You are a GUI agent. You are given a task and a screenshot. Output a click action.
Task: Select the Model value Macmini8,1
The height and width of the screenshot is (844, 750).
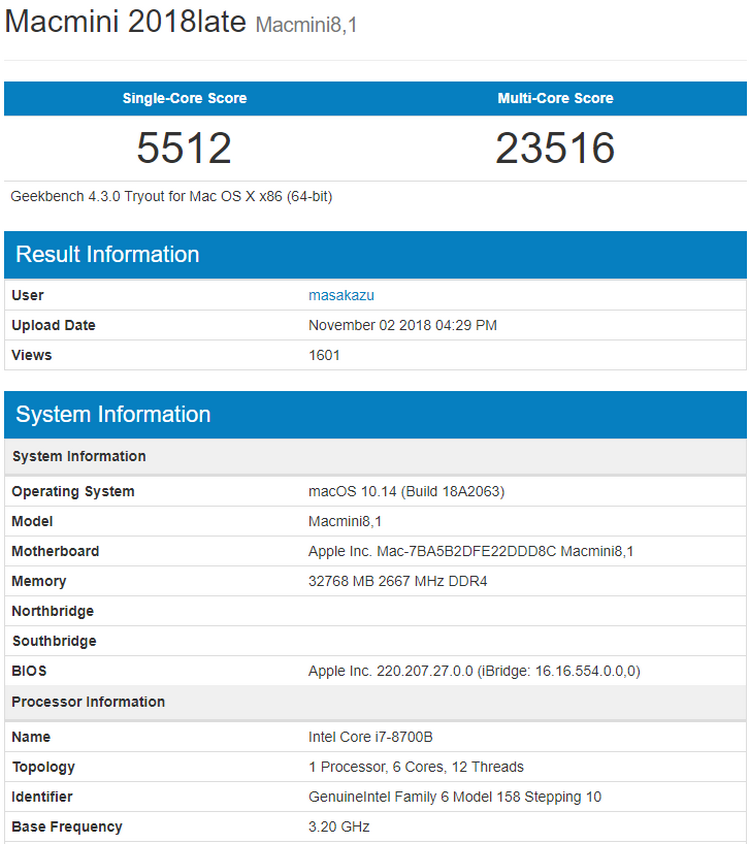click(345, 522)
